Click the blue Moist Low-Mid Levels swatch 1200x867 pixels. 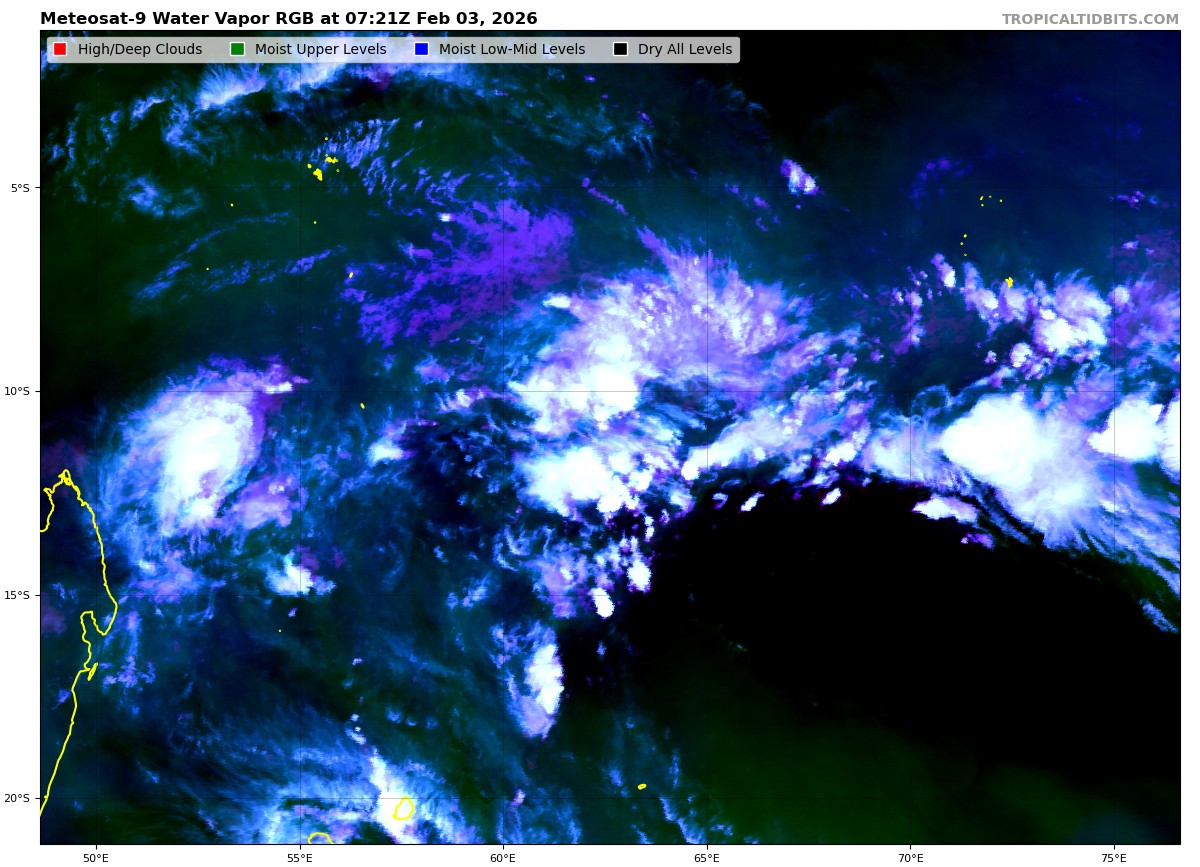tap(421, 50)
